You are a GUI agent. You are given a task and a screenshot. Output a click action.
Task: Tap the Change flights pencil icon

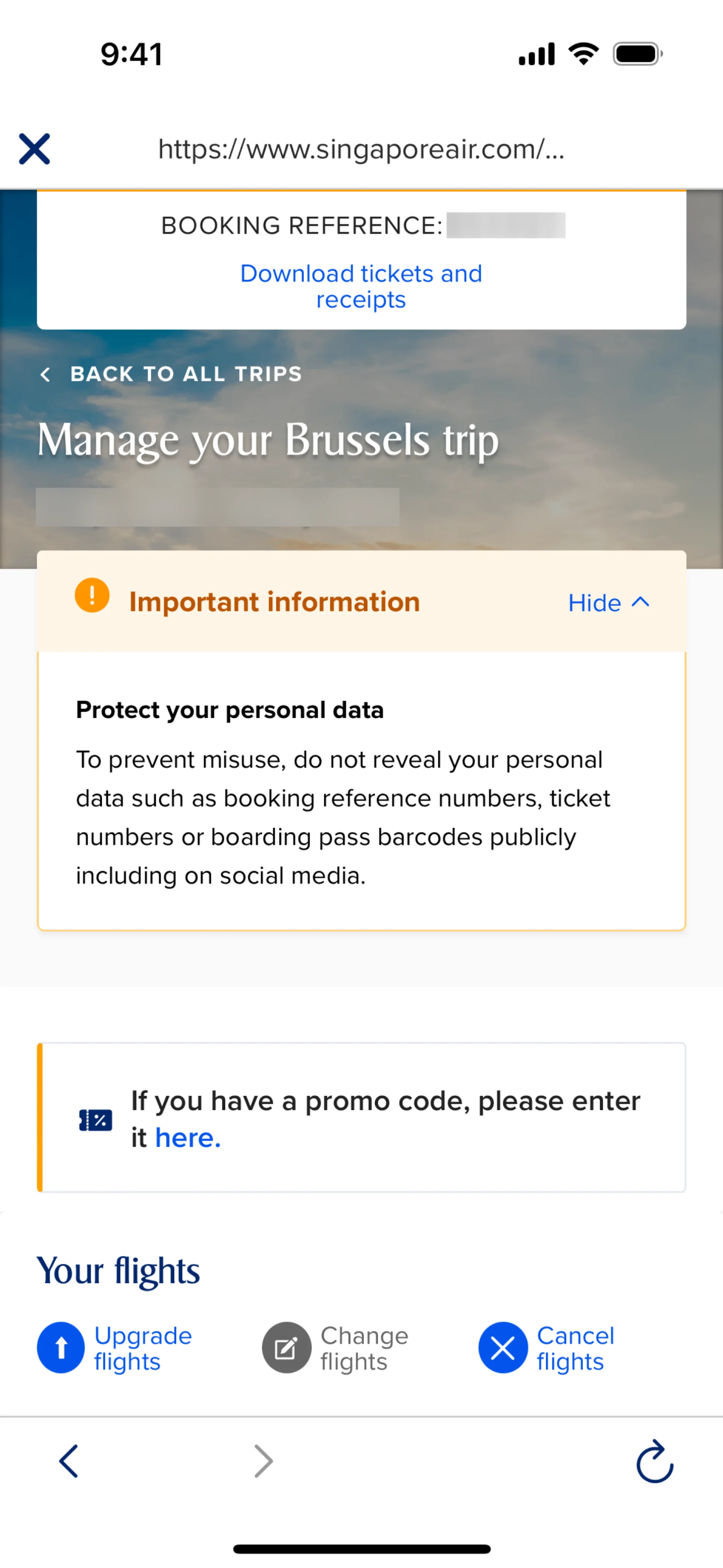(286, 1348)
